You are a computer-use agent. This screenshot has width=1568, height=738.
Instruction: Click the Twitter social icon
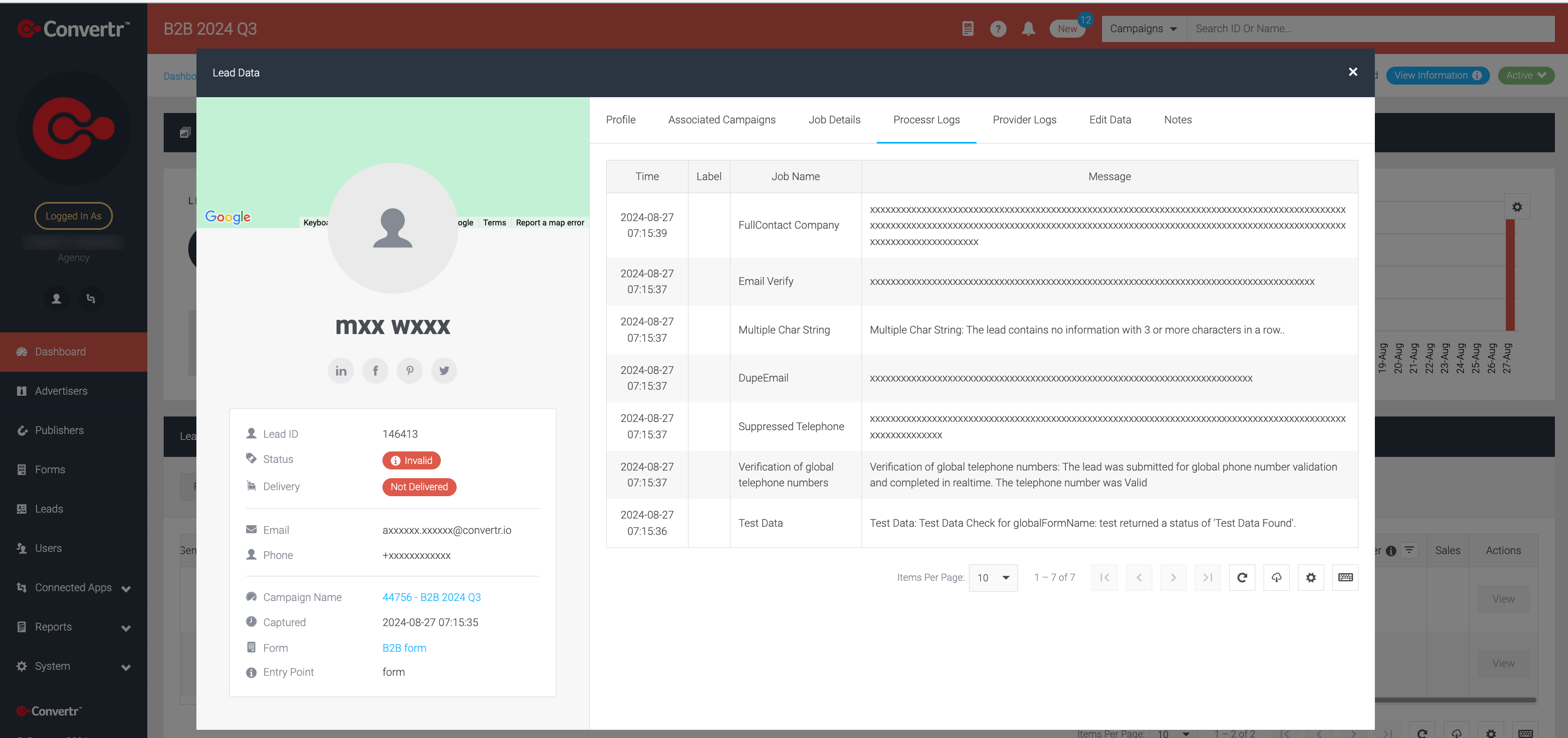444,370
